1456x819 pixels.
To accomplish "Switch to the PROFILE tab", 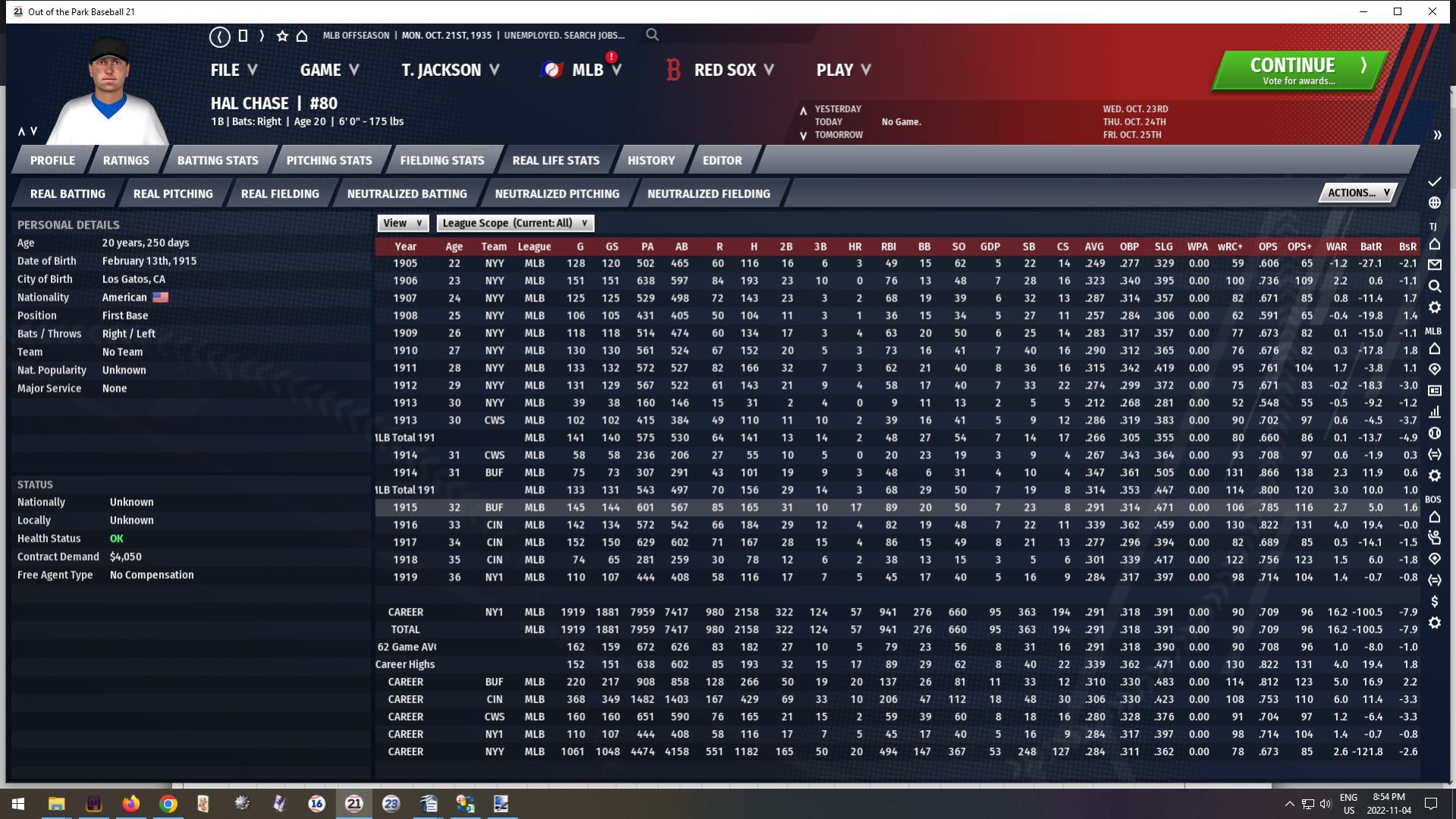I will [52, 160].
